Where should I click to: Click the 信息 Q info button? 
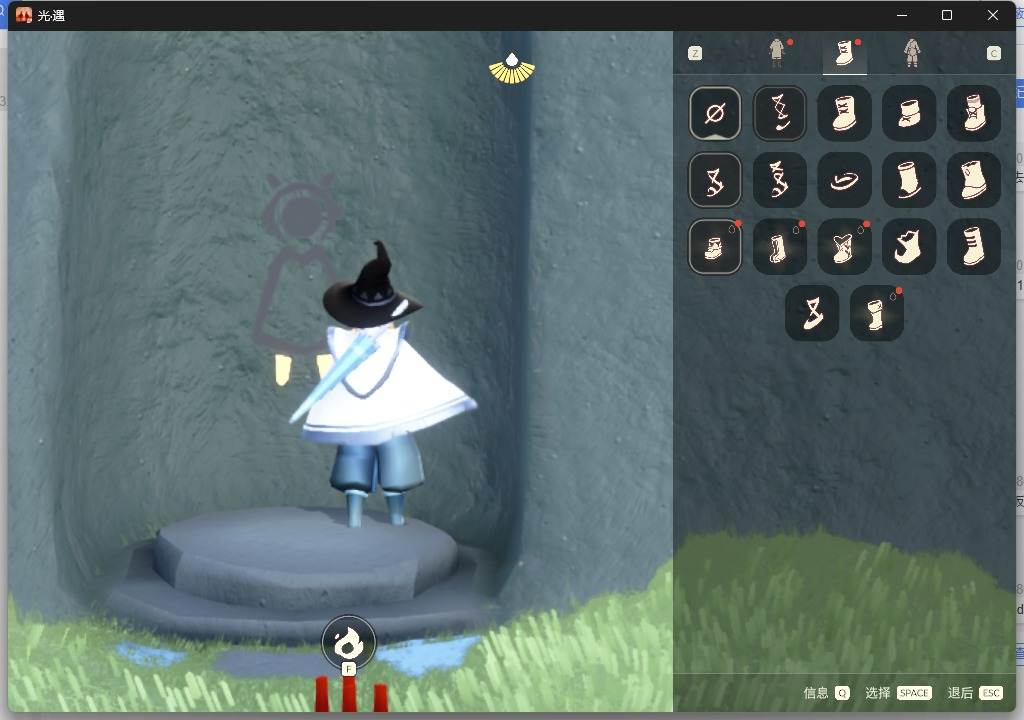(x=826, y=693)
